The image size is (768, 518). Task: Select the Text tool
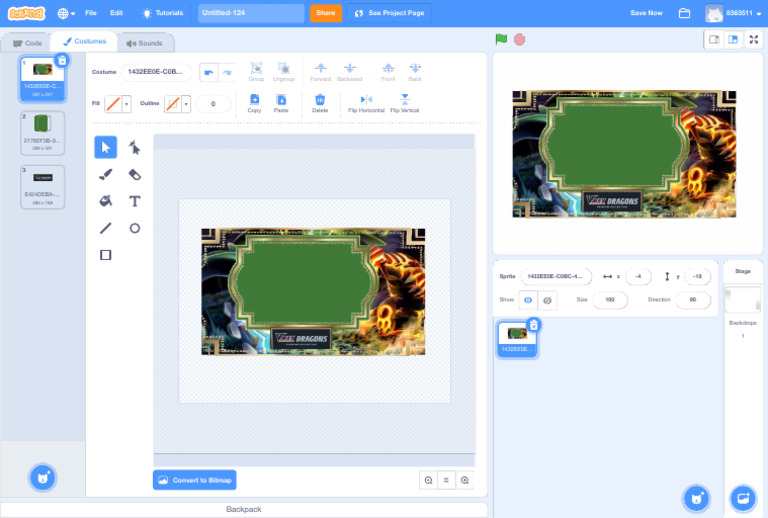click(134, 201)
